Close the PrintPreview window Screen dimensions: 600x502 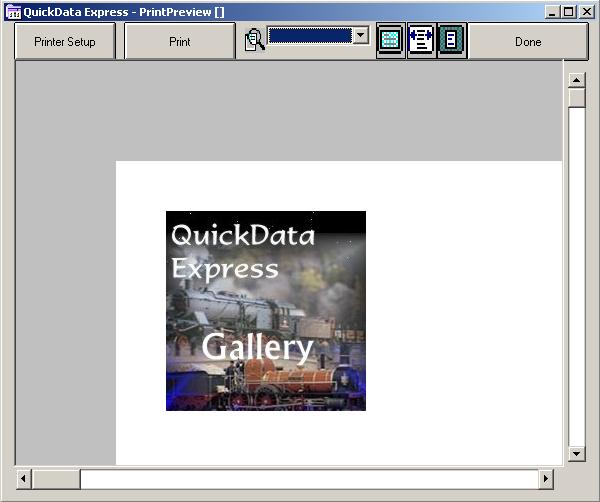pos(586,12)
